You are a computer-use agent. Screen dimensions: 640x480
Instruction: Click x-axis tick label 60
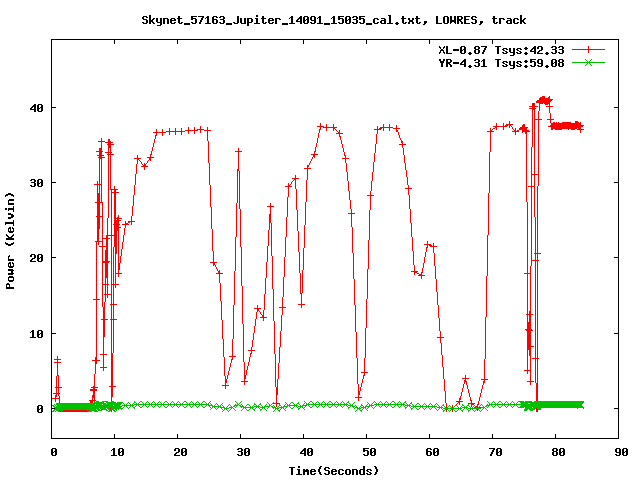pos(432,452)
